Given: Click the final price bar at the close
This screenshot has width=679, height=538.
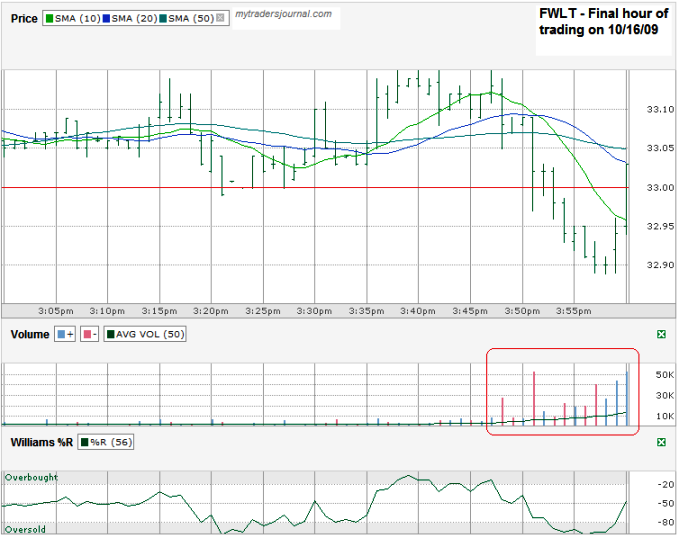Looking at the screenshot, I should coord(627,199).
